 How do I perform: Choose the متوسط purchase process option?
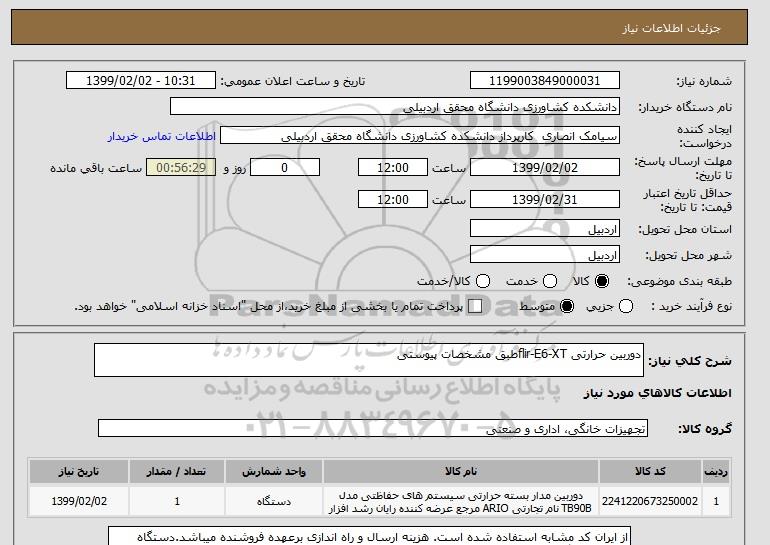pos(567,306)
